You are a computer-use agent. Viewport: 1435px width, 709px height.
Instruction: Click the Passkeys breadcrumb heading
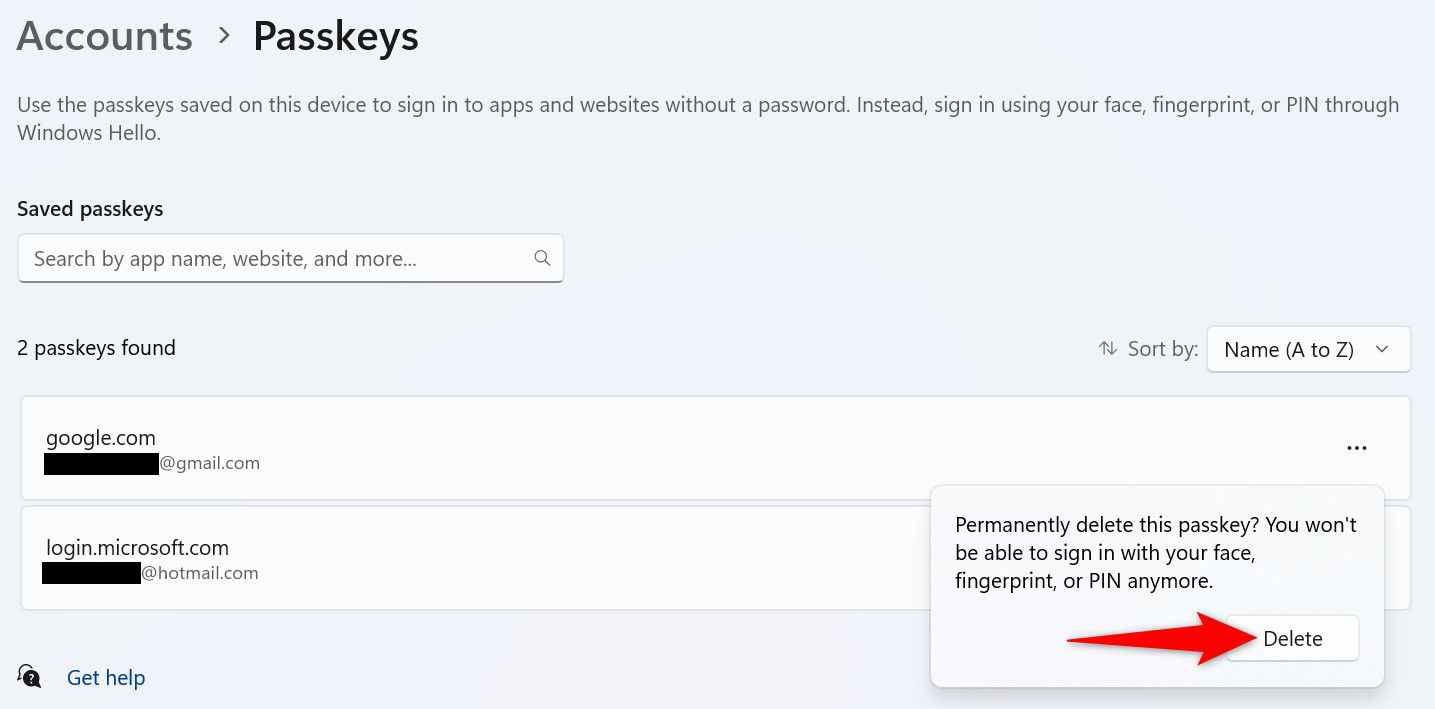[335, 35]
